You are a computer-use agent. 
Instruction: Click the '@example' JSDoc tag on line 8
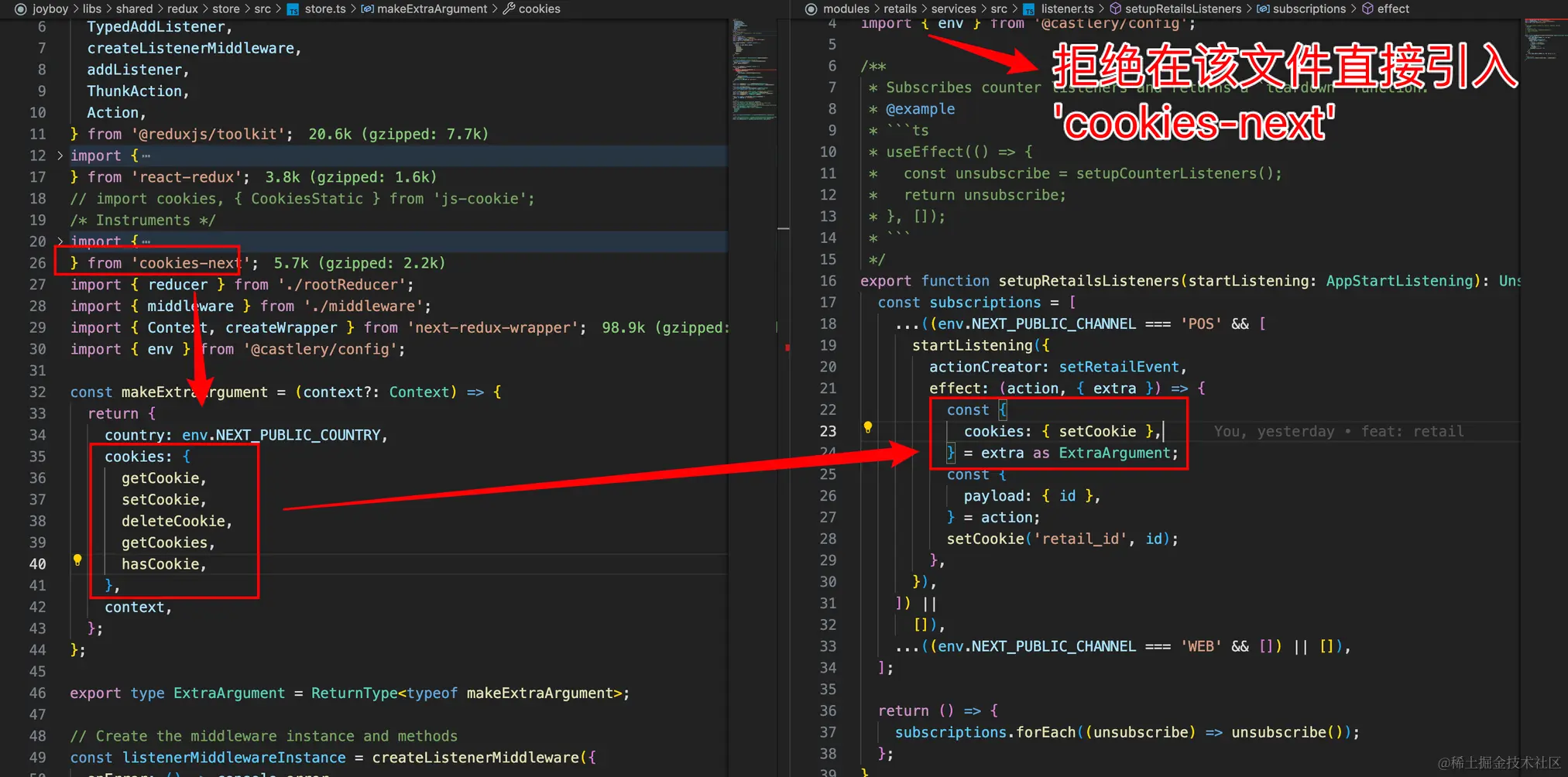(x=920, y=109)
